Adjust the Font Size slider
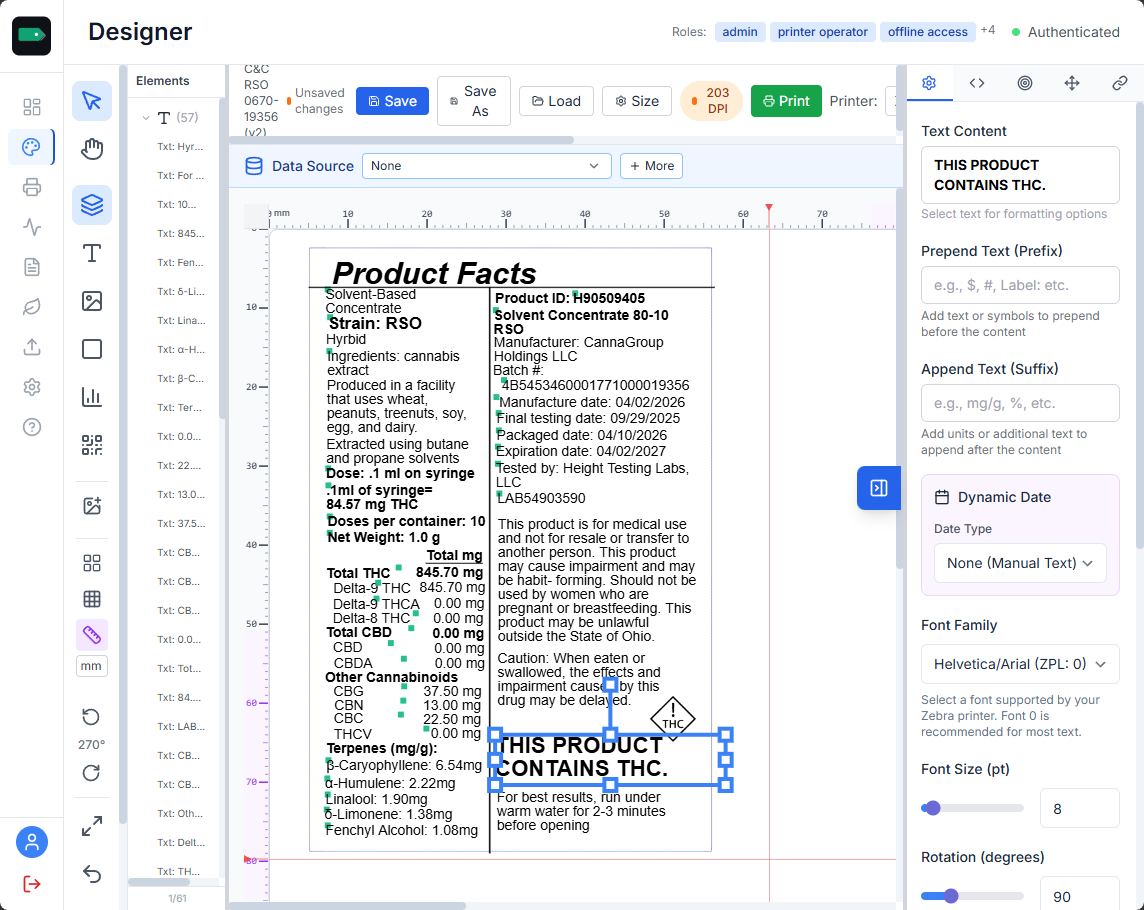 933,808
